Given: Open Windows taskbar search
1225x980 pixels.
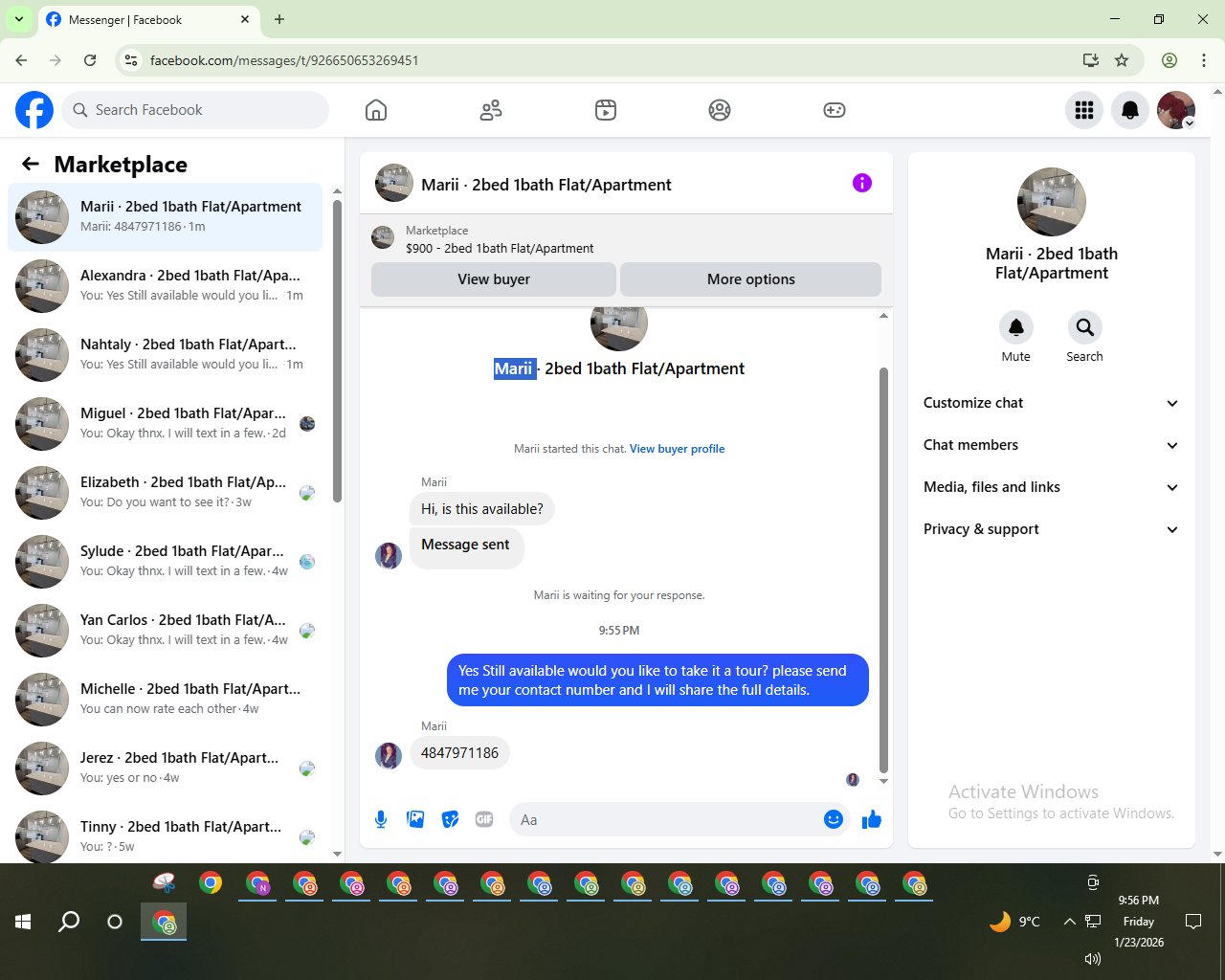Looking at the screenshot, I should [x=69, y=922].
